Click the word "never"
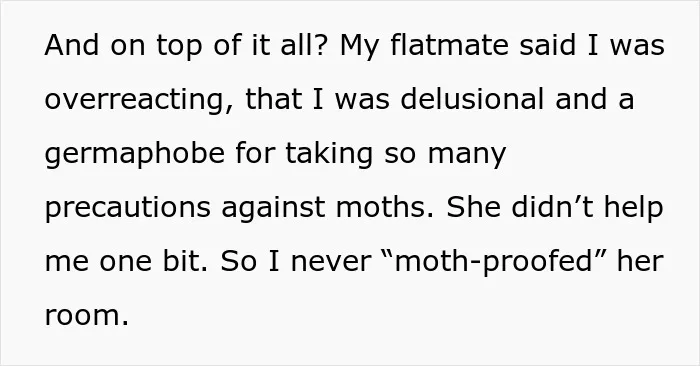This screenshot has height=366, width=700. coord(331,262)
